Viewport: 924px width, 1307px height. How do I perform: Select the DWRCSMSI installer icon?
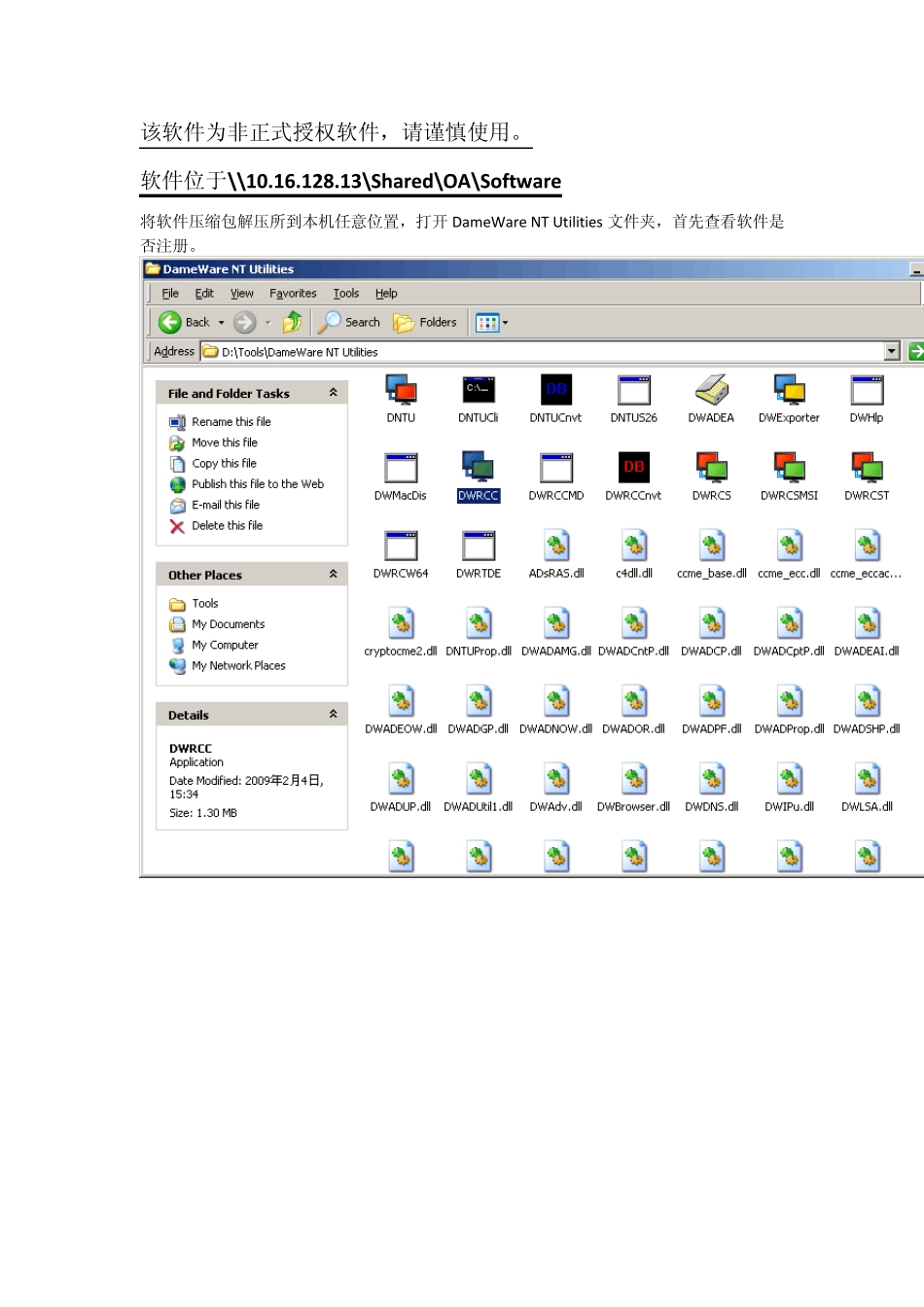tap(789, 468)
